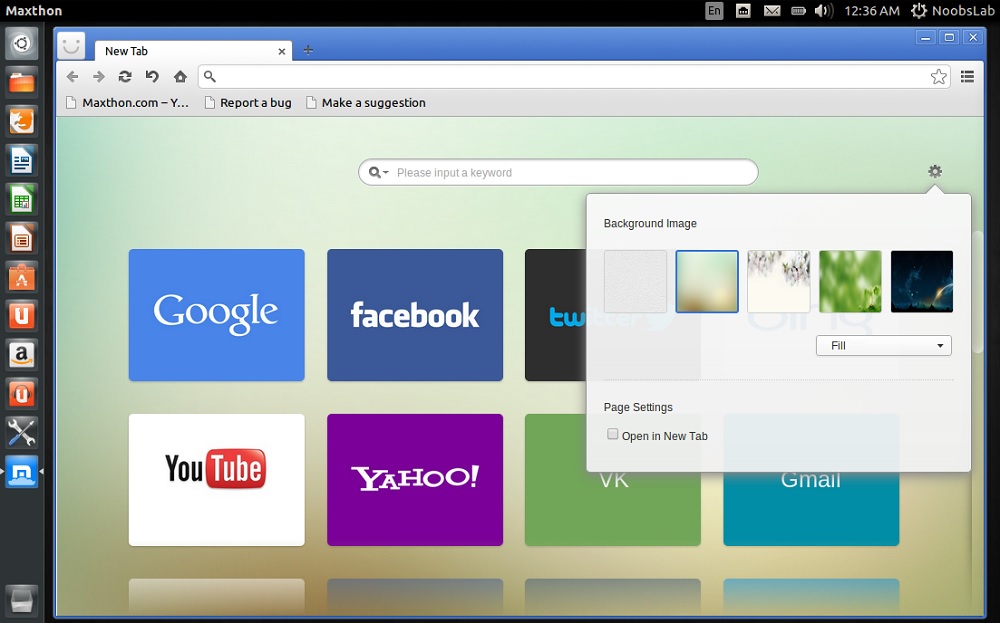
Task: Bookmark page with the star icon
Action: coord(938,77)
